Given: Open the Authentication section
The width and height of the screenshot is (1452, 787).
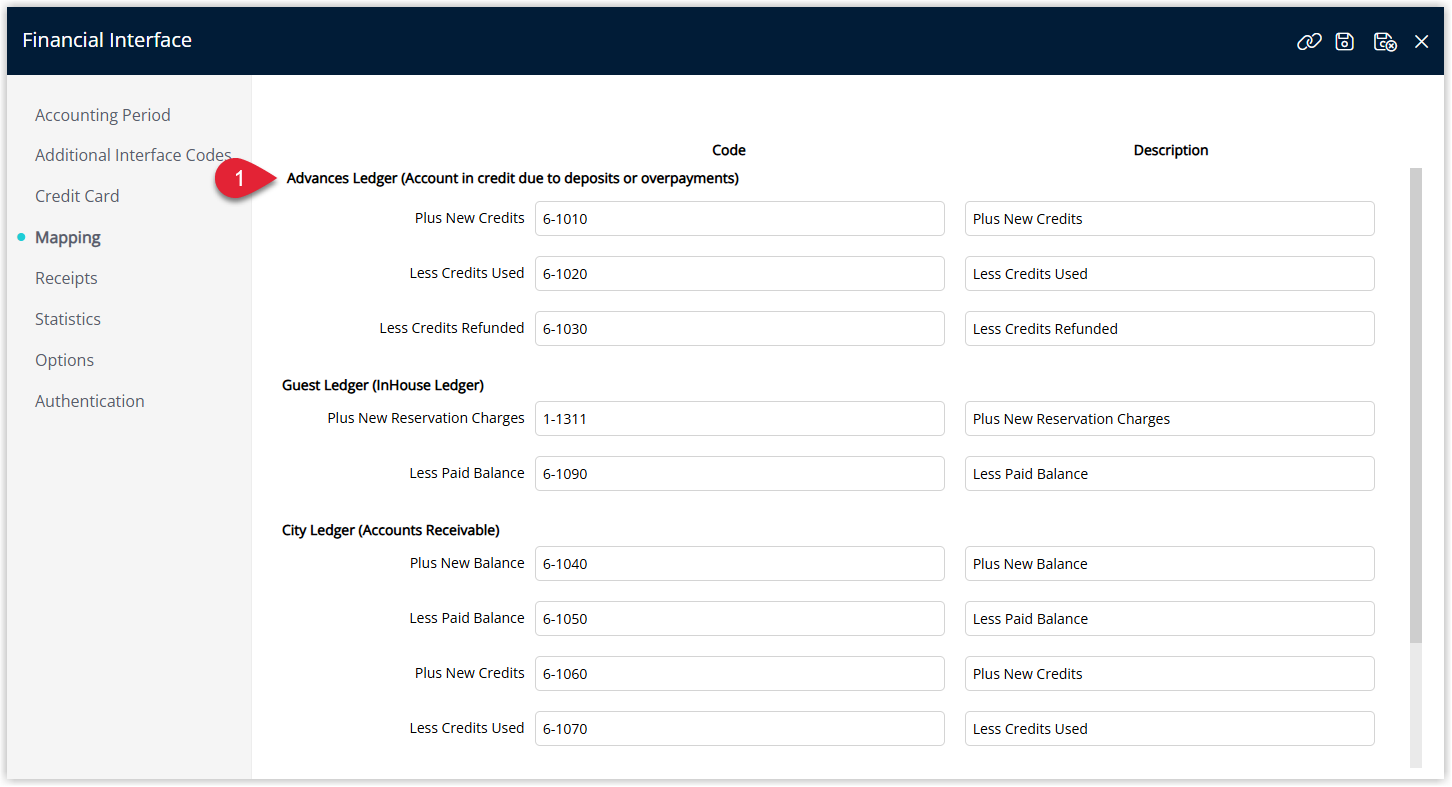Looking at the screenshot, I should (90, 401).
